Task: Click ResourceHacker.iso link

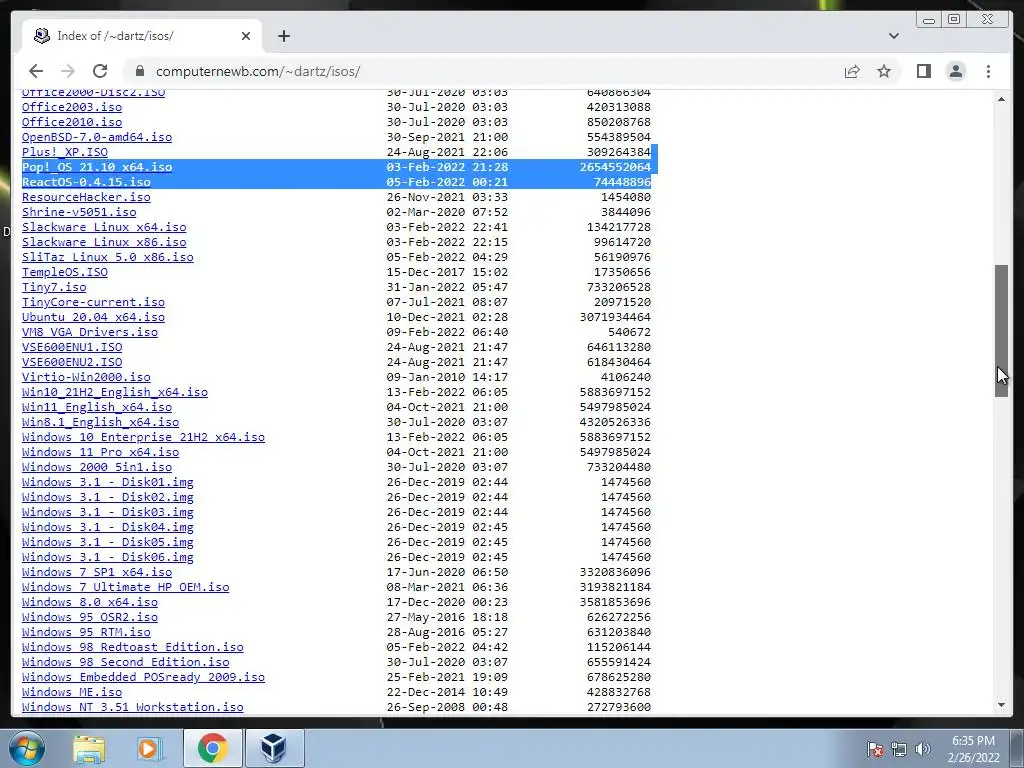Action: [x=86, y=197]
